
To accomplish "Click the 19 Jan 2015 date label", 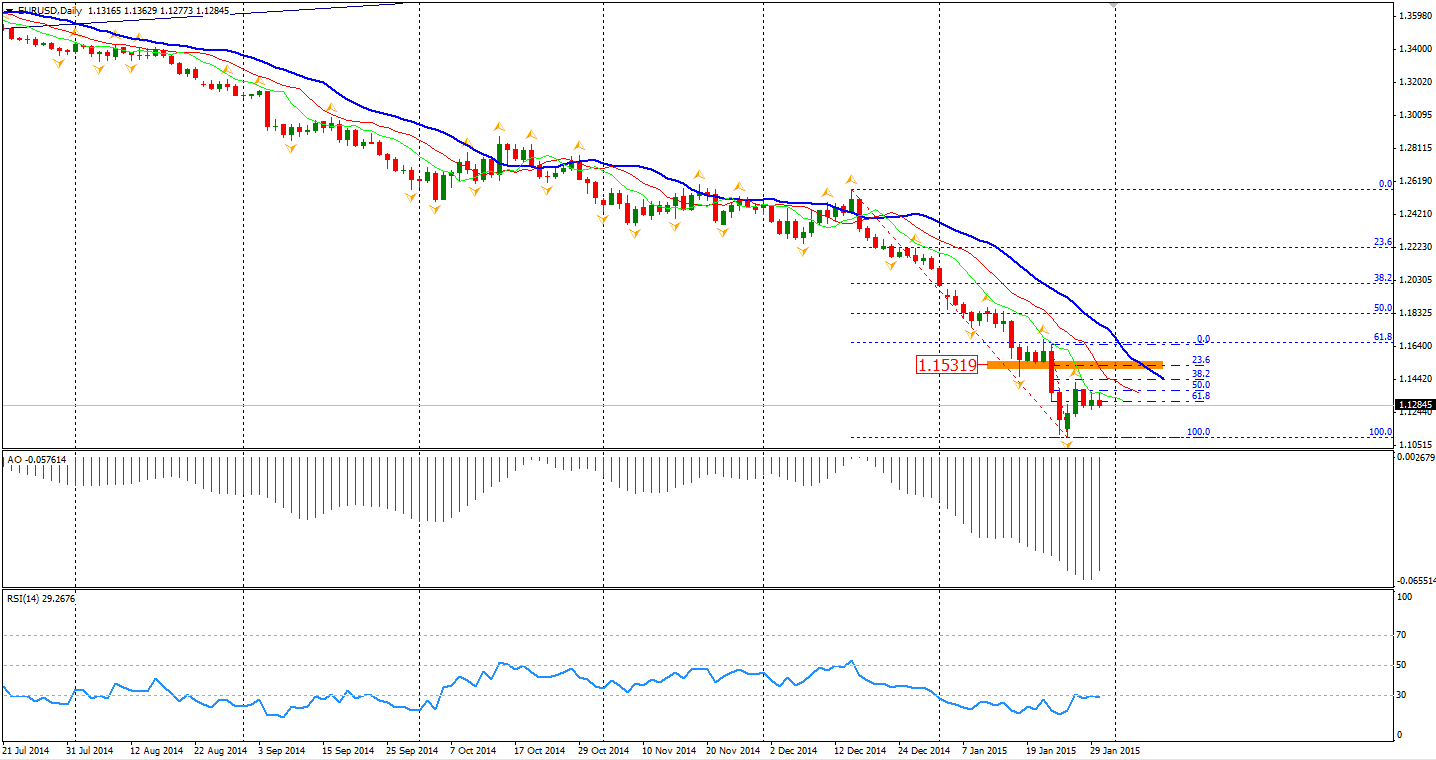I will 1050,749.
